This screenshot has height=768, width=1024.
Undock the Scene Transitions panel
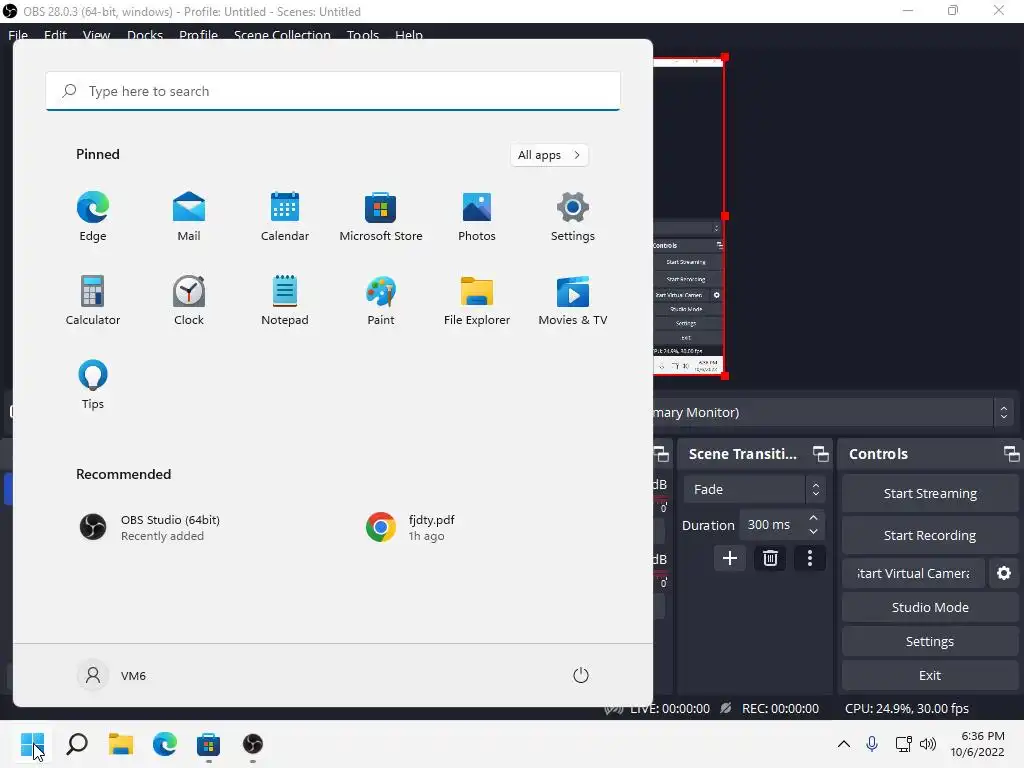coord(820,454)
